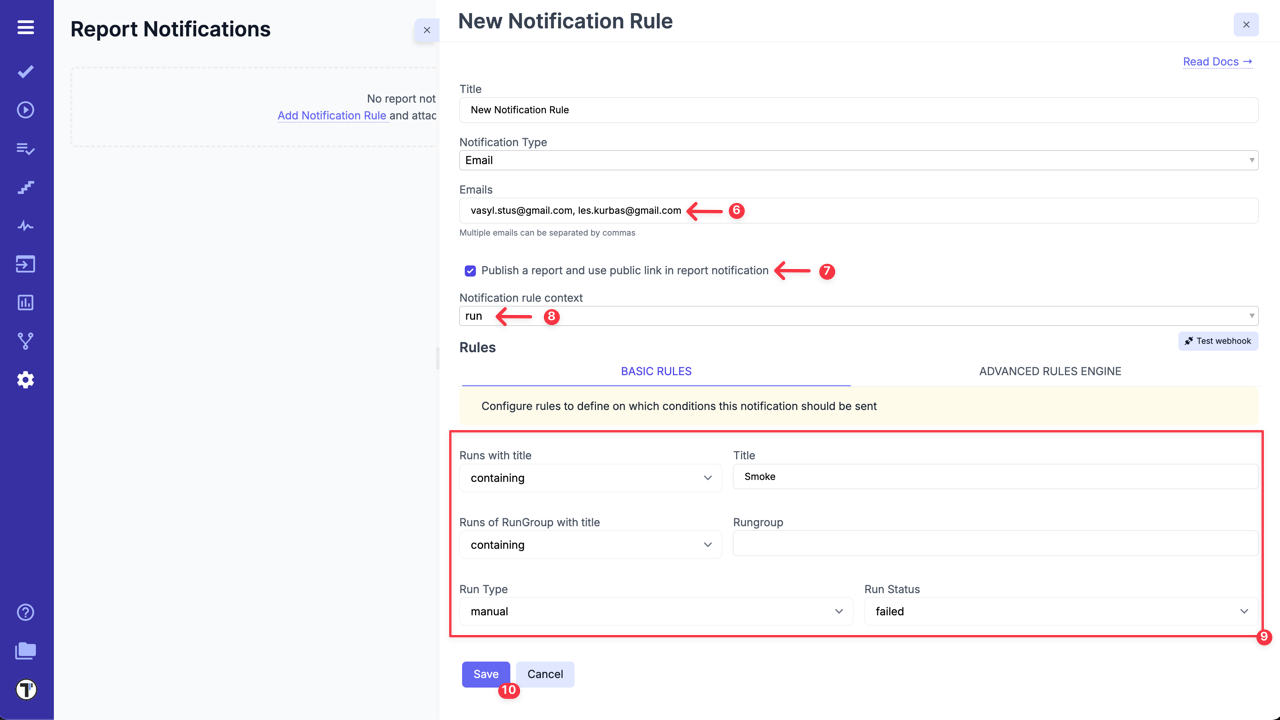Open the Analytics chart icon in sidebar
This screenshot has height=720, width=1280.
[26, 302]
